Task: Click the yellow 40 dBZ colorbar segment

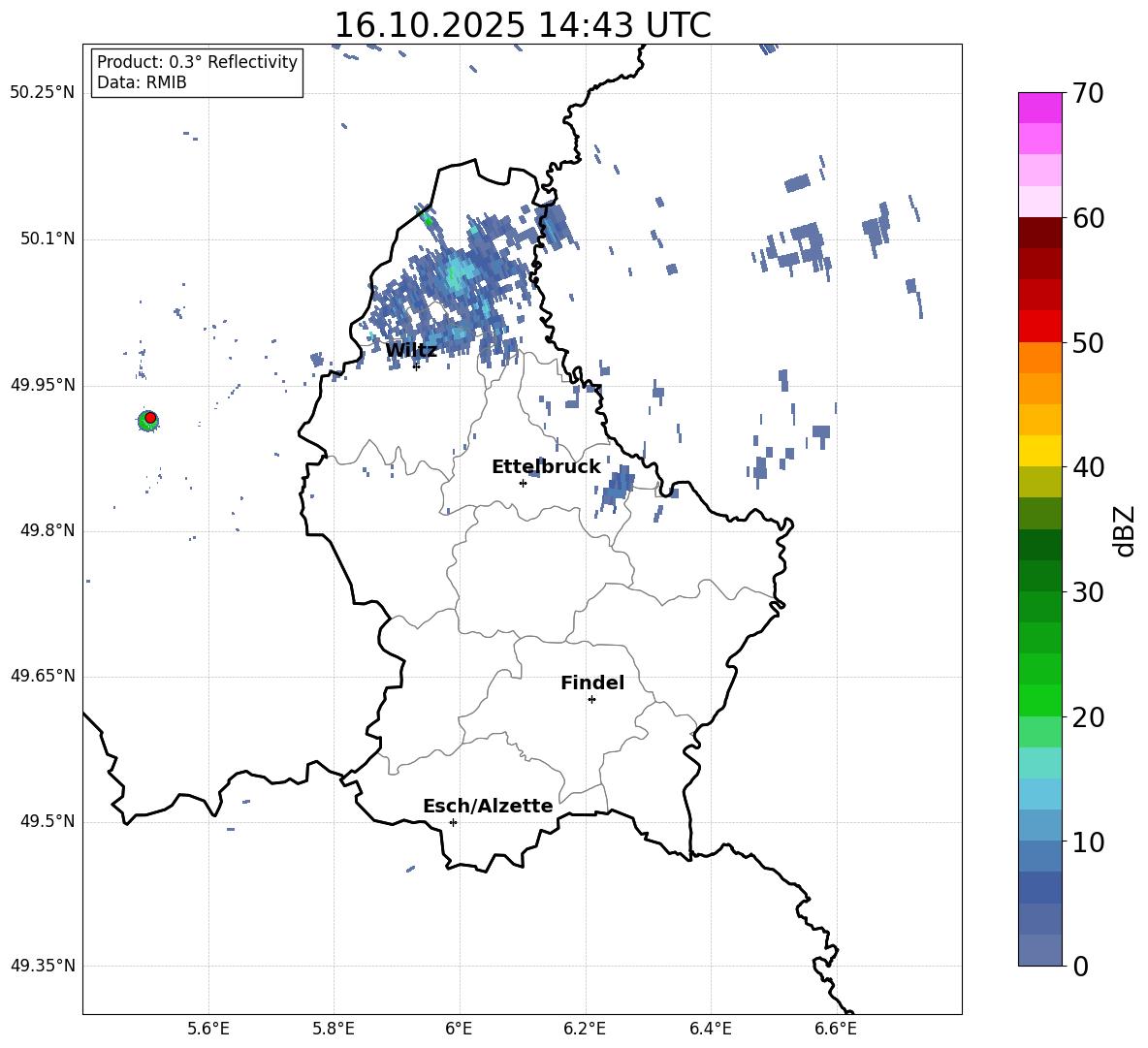Action: [x=1039, y=451]
